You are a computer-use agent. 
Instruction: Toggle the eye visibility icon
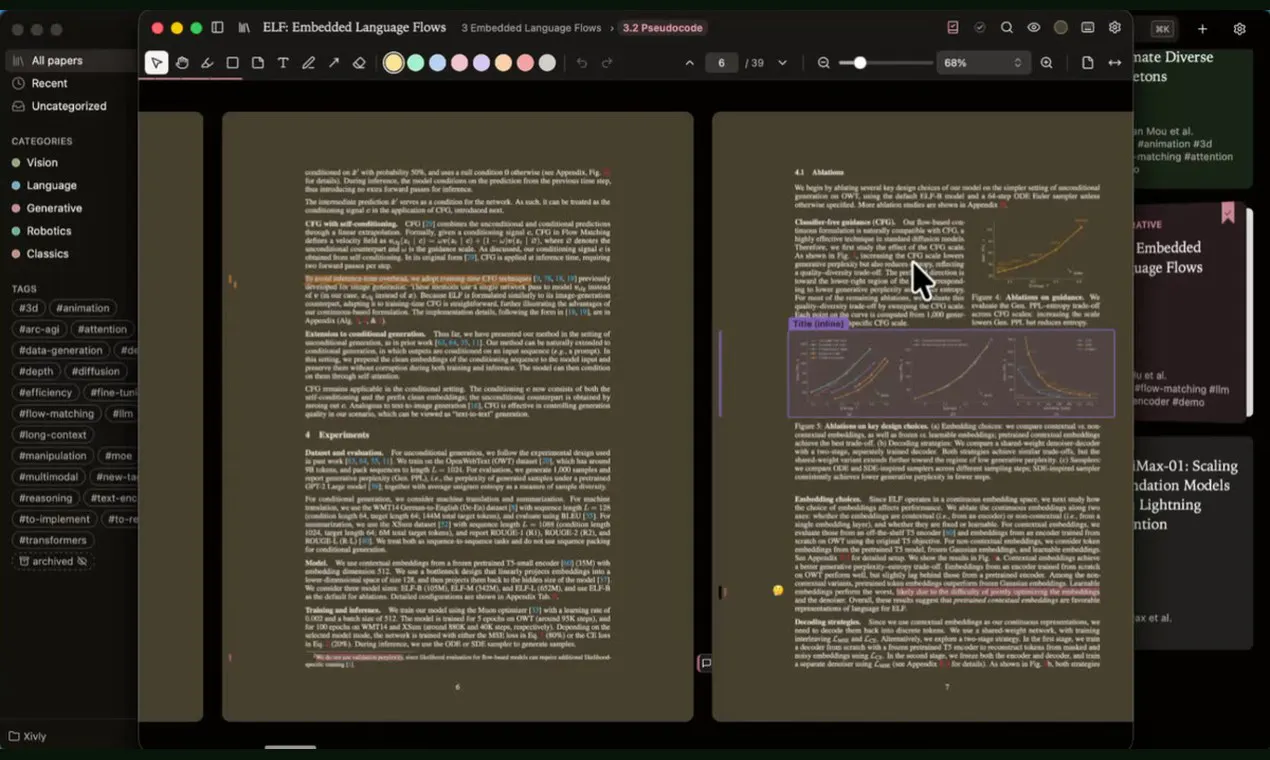pyautogui.click(x=1034, y=28)
